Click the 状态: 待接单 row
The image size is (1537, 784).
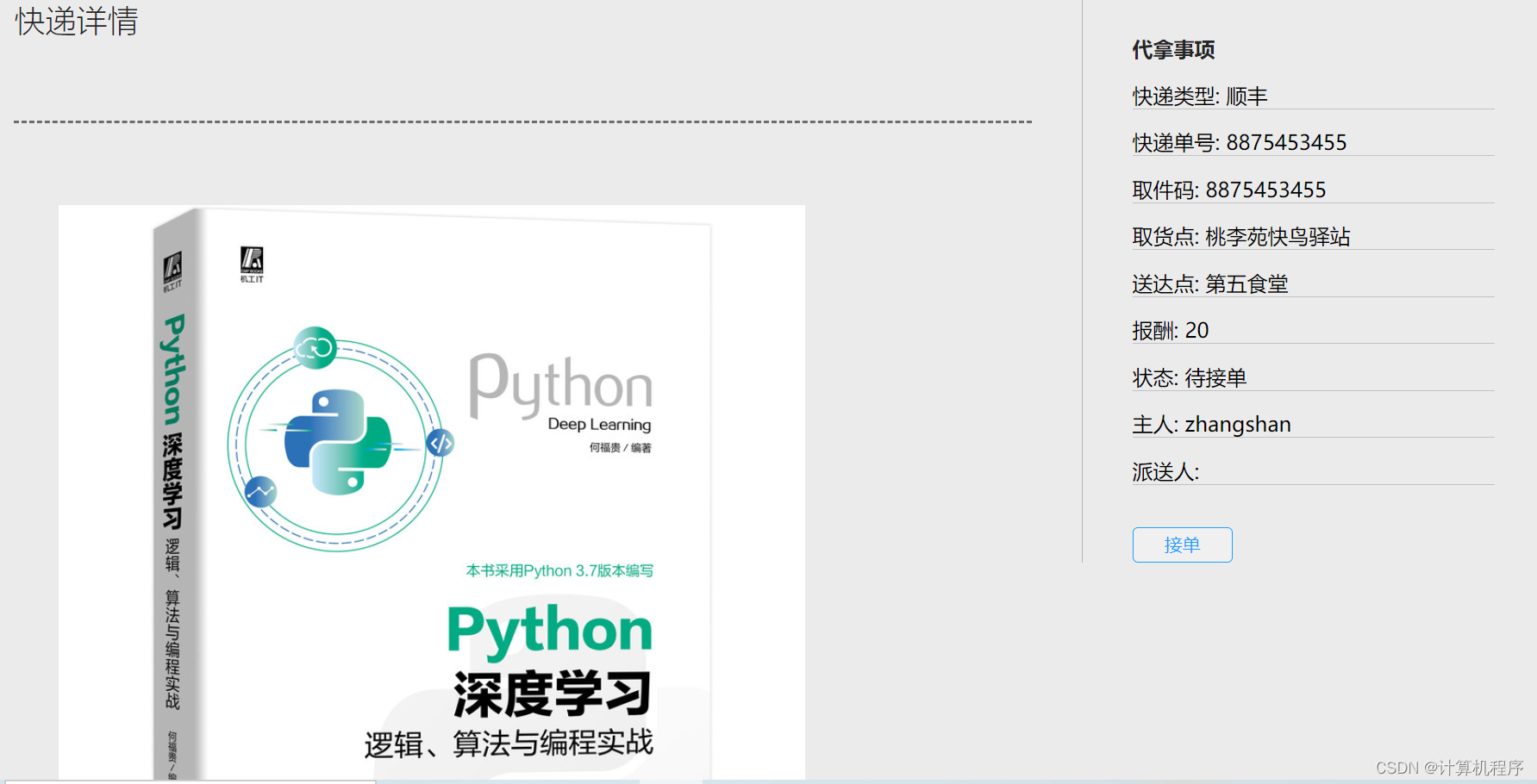1313,378
